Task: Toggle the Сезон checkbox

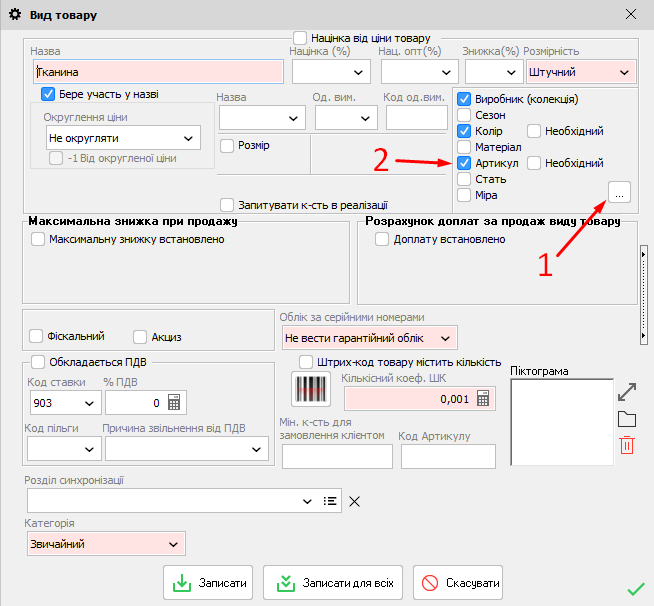Action: (x=464, y=116)
